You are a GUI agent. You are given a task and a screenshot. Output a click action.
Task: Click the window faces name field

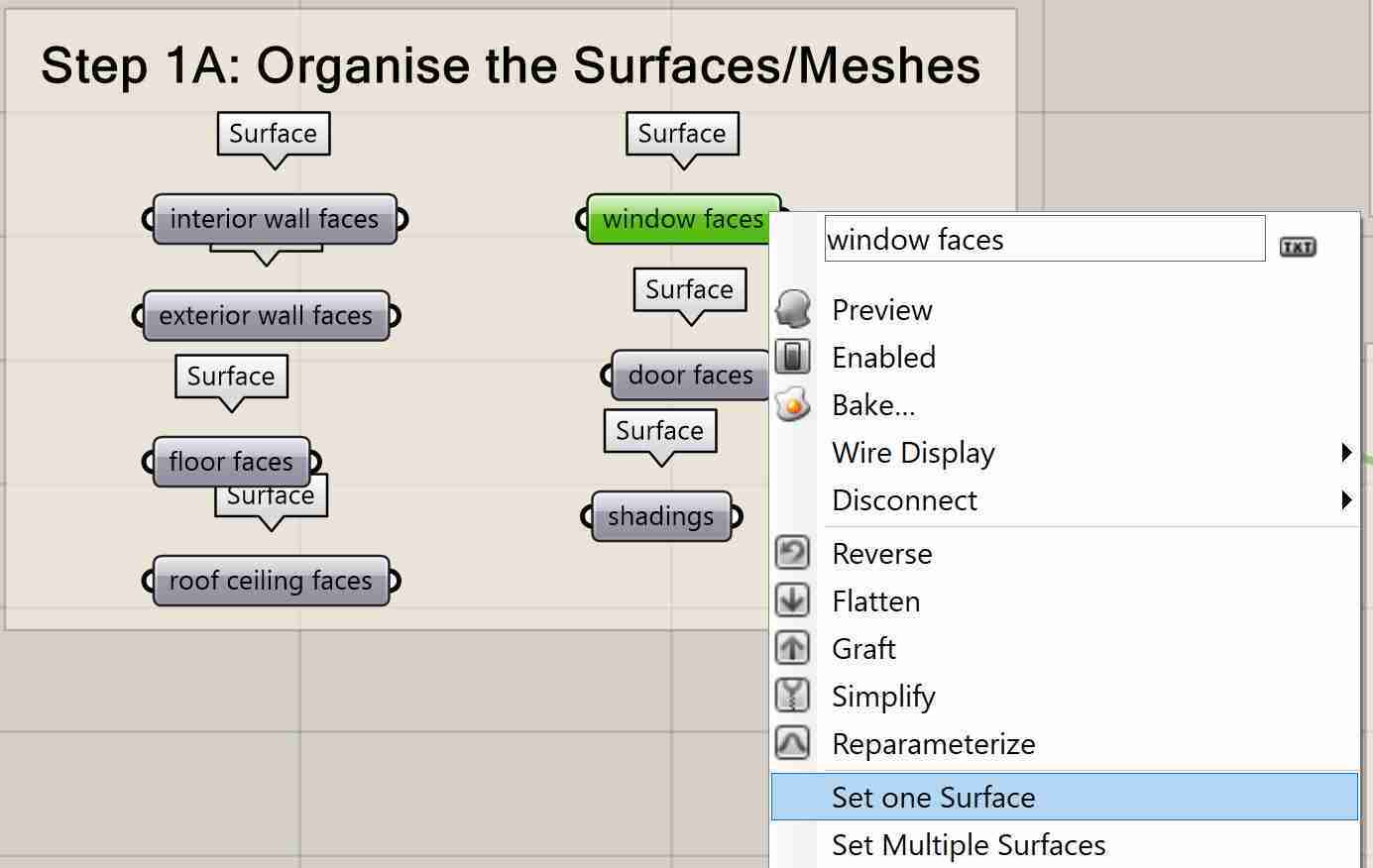coord(1044,240)
